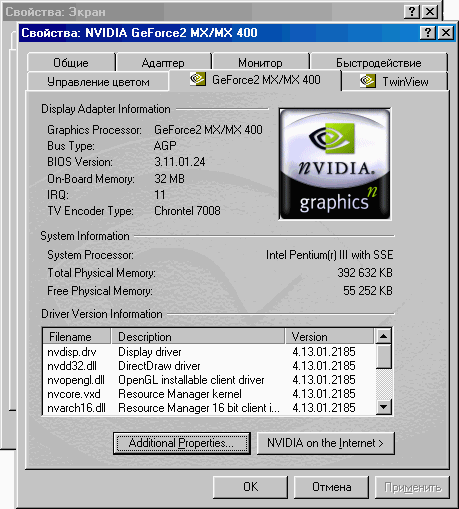Switch to the Общие tab
The height and width of the screenshot is (509, 459).
[x=71, y=62]
